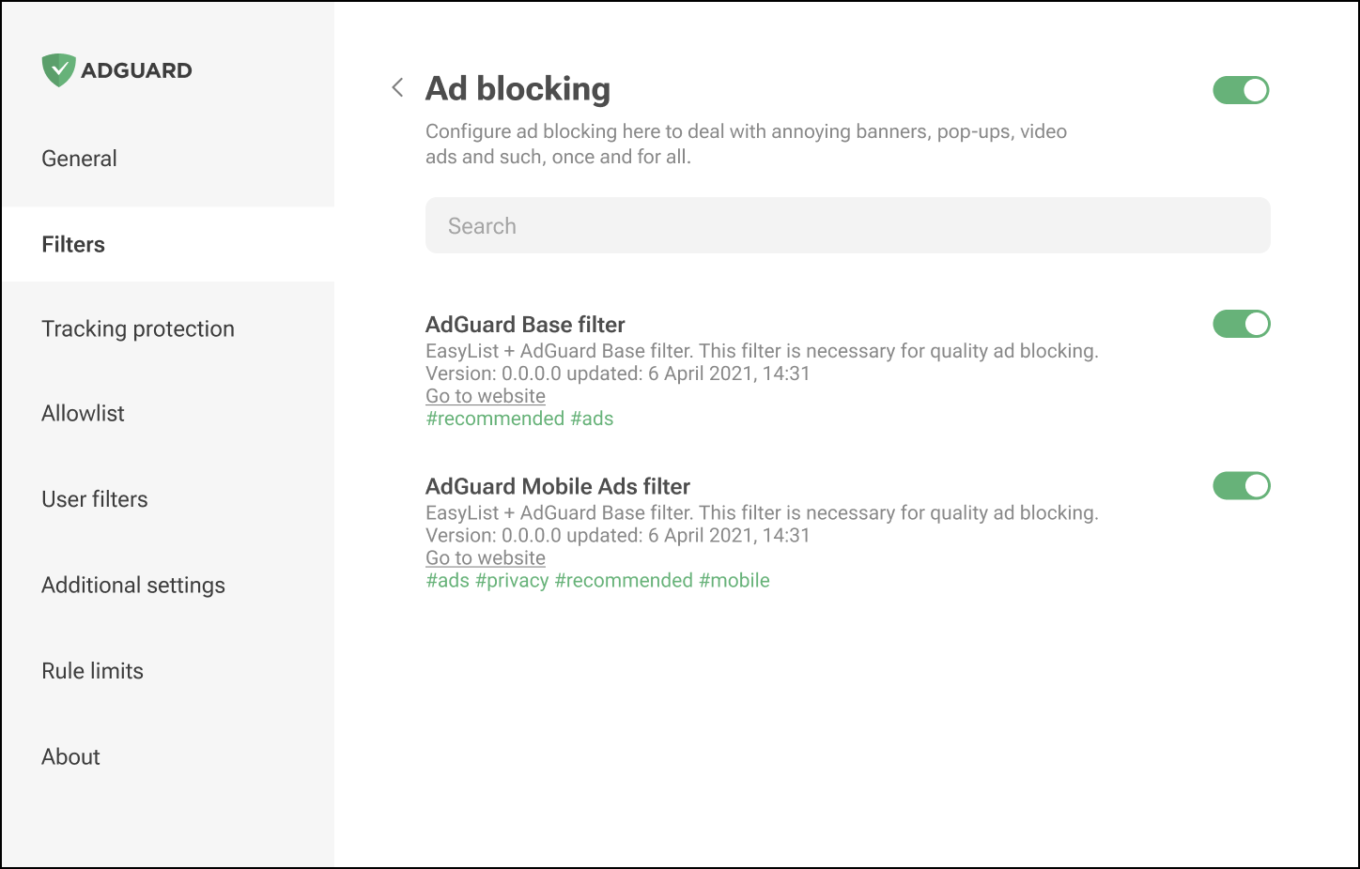
Task: Open Tracking protection in the sidebar
Action: point(138,329)
